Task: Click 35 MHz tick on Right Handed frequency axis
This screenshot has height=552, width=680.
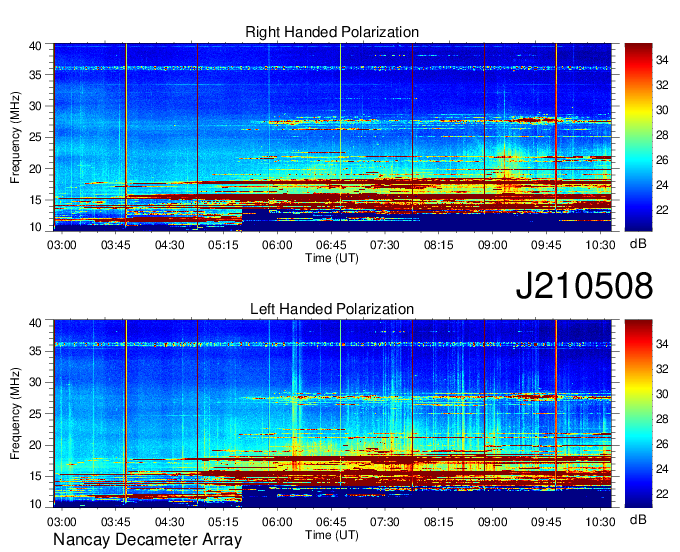Action: [35, 75]
